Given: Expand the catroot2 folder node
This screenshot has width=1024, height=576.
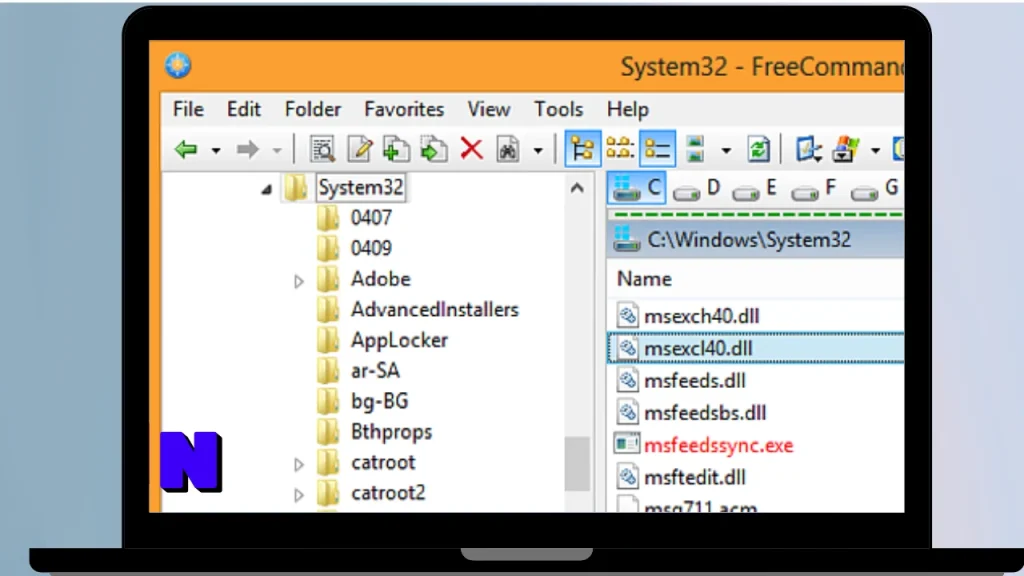Looking at the screenshot, I should coord(298,494).
